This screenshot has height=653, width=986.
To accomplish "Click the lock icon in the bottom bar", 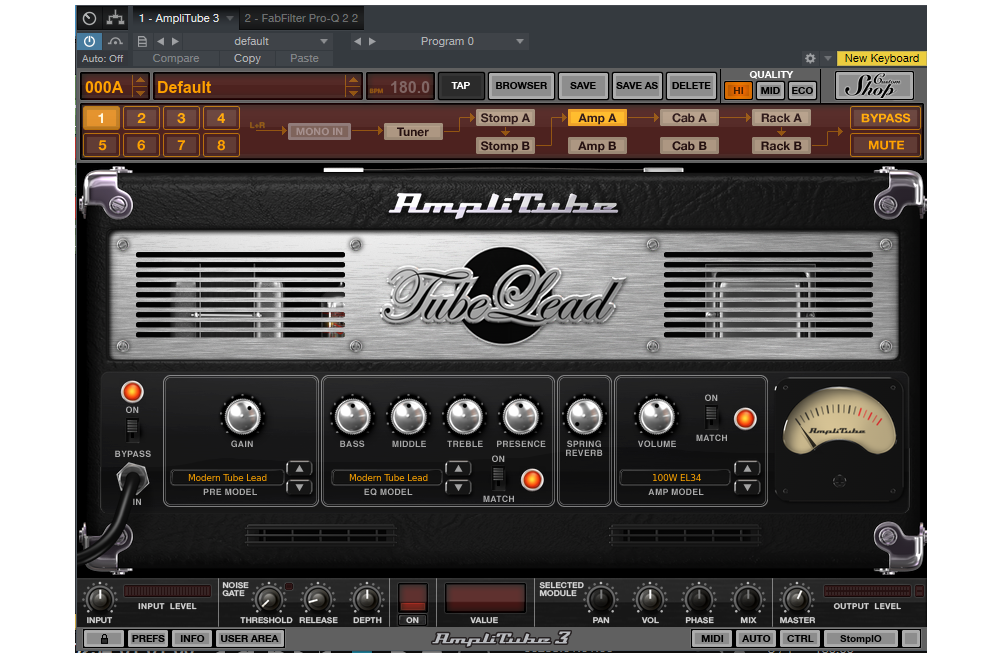I will [104, 639].
